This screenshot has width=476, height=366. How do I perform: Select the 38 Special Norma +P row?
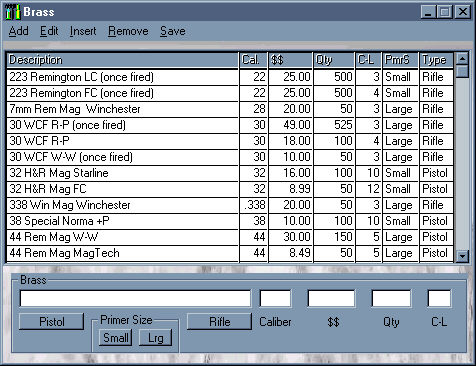point(230,221)
